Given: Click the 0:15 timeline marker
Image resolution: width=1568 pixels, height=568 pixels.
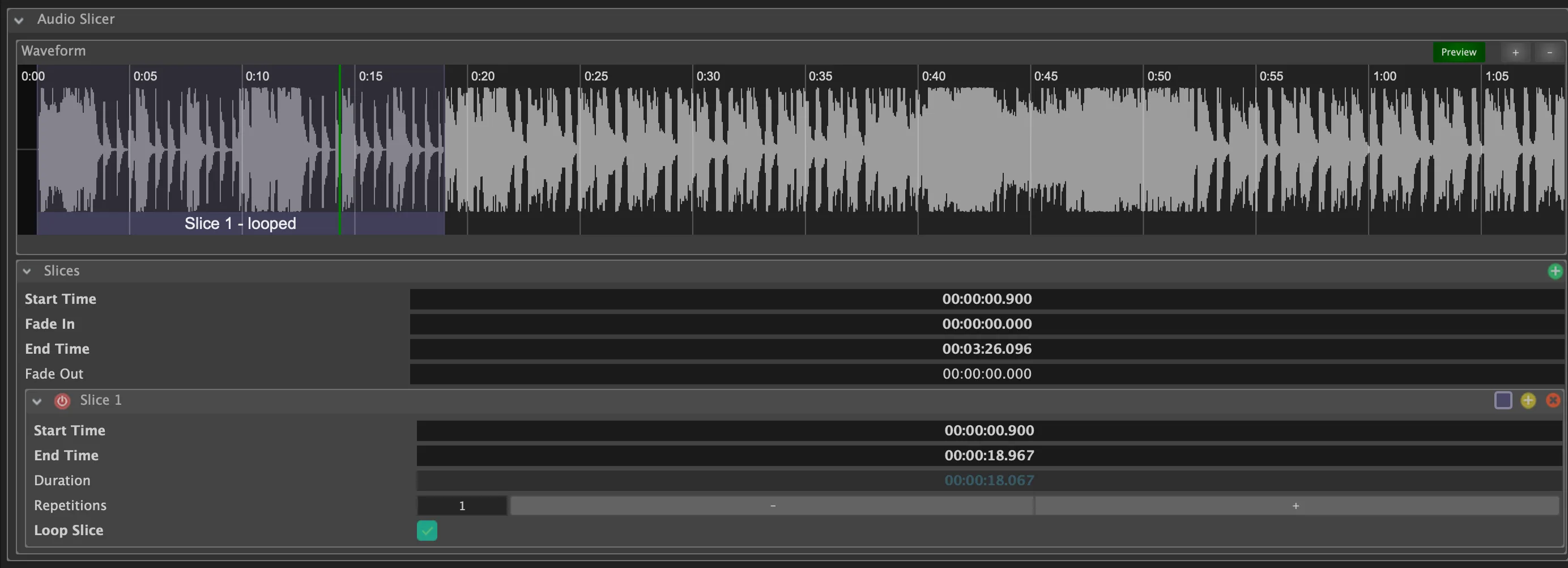Looking at the screenshot, I should click(370, 76).
